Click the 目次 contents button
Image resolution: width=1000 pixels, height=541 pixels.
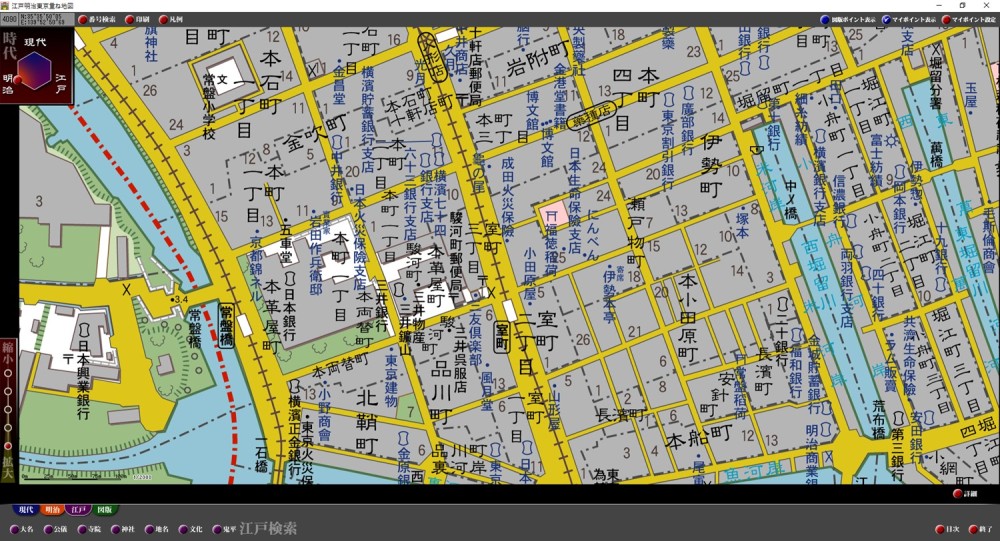click(x=939, y=529)
